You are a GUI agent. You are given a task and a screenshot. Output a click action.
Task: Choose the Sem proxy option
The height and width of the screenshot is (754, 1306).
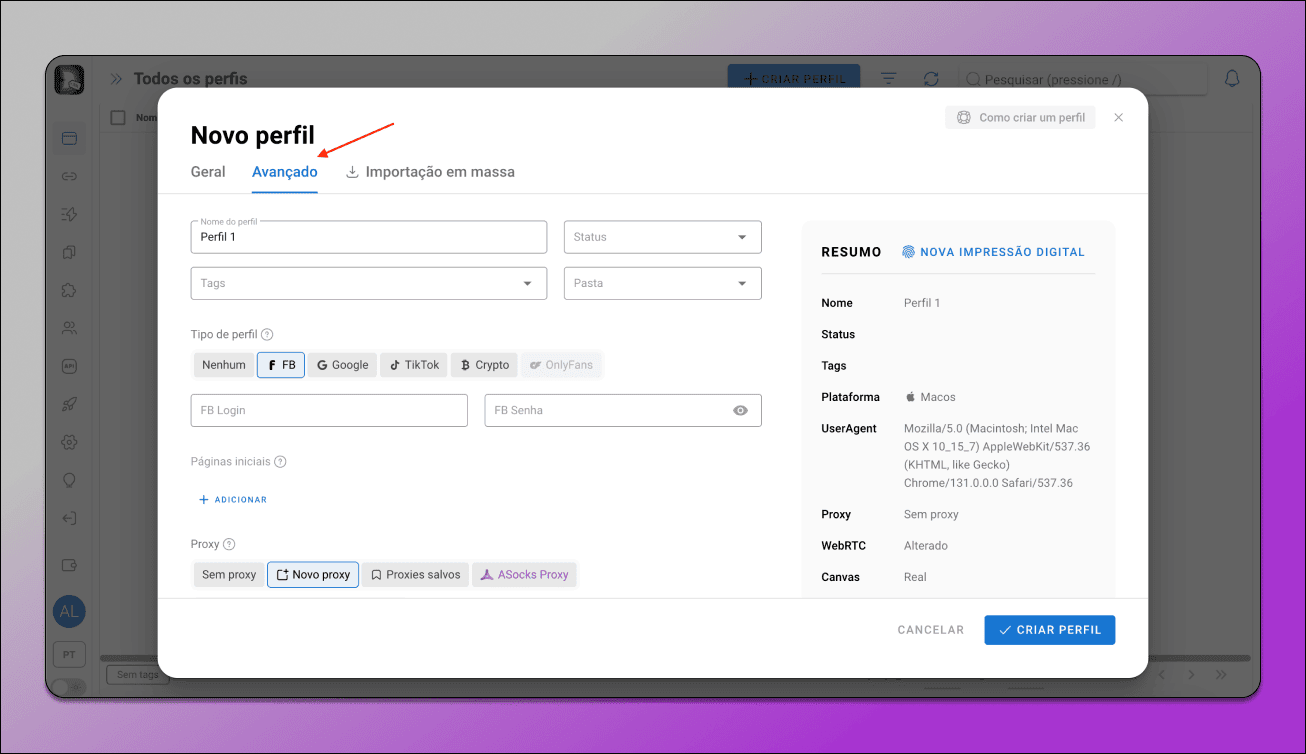point(229,575)
